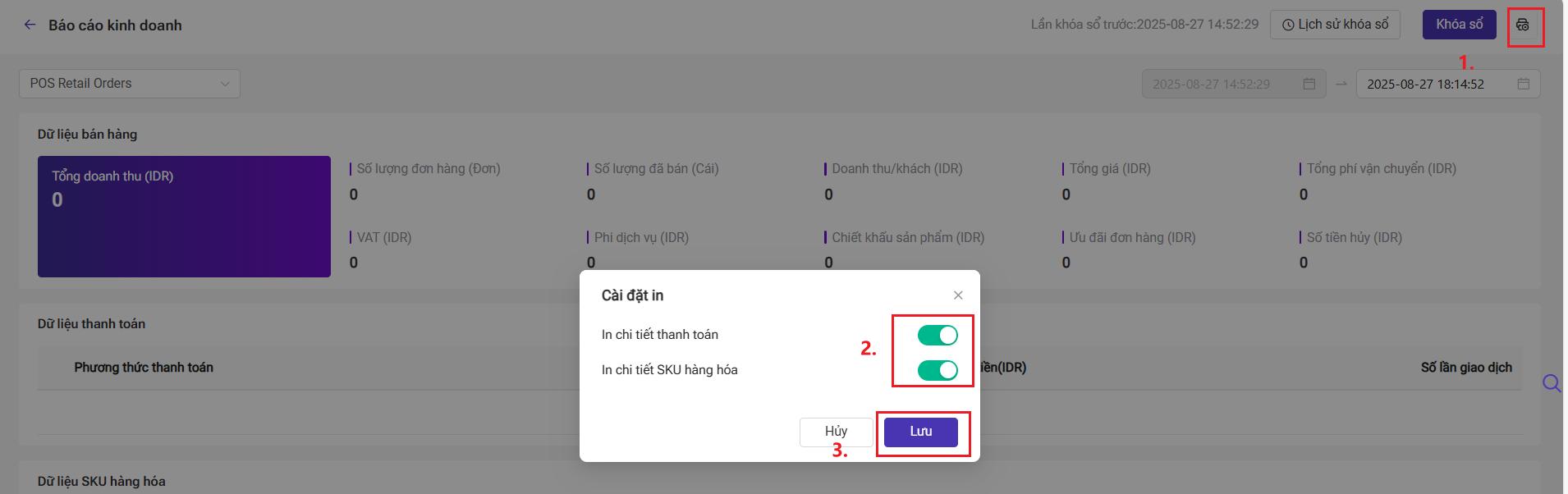Click calendar icon on start date field

pyautogui.click(x=1309, y=84)
